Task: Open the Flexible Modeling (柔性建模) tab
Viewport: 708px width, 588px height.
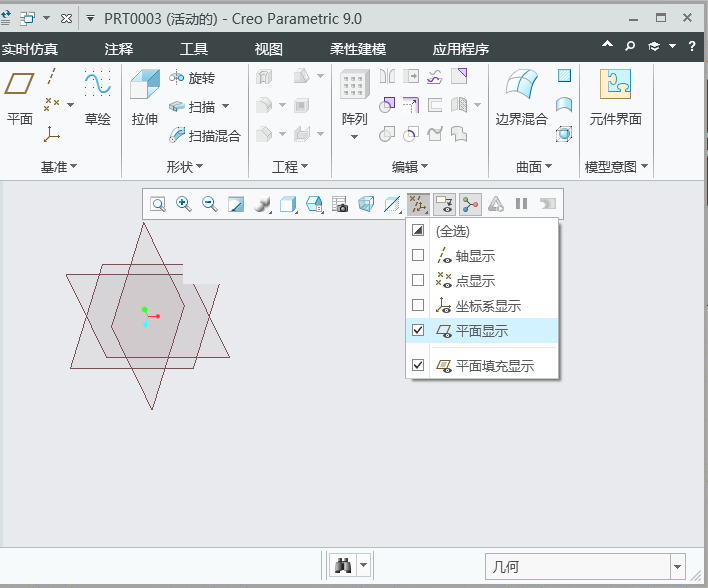Action: click(358, 49)
